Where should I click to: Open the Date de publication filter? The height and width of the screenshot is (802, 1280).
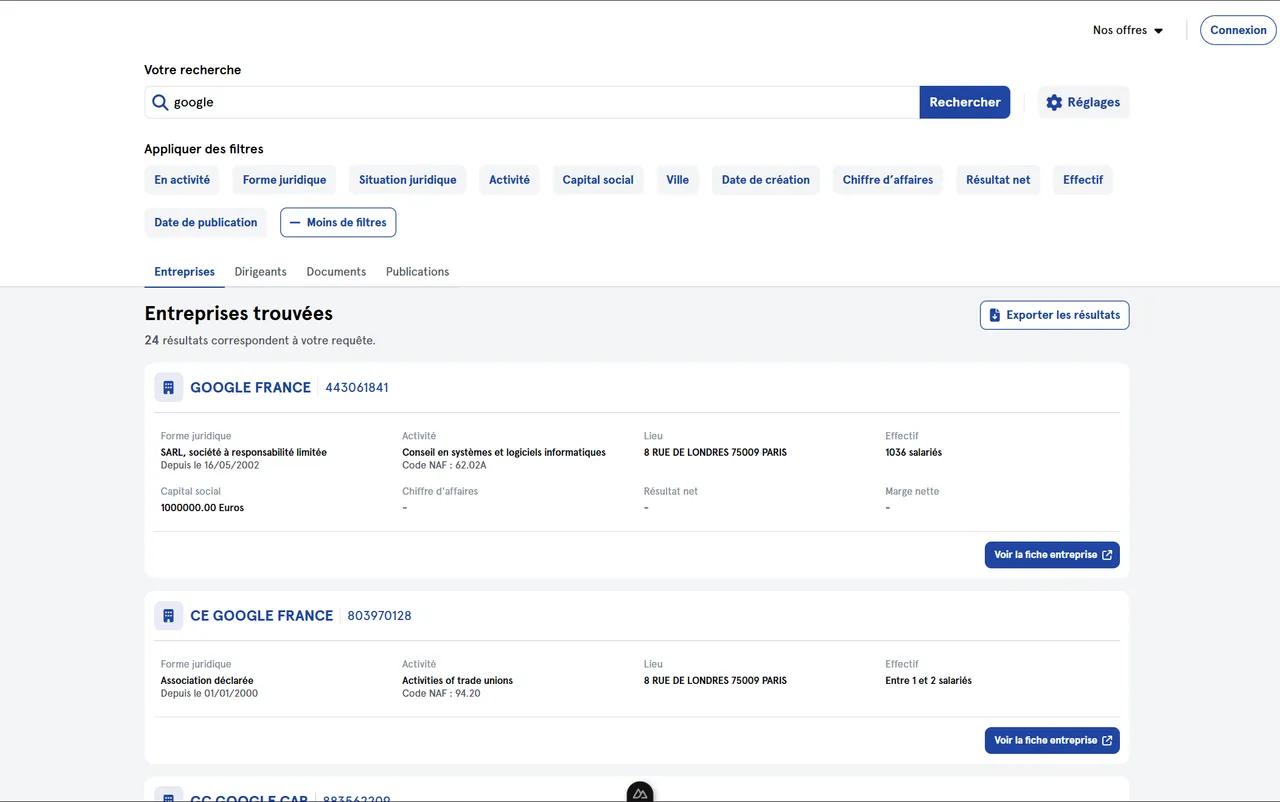tap(206, 222)
